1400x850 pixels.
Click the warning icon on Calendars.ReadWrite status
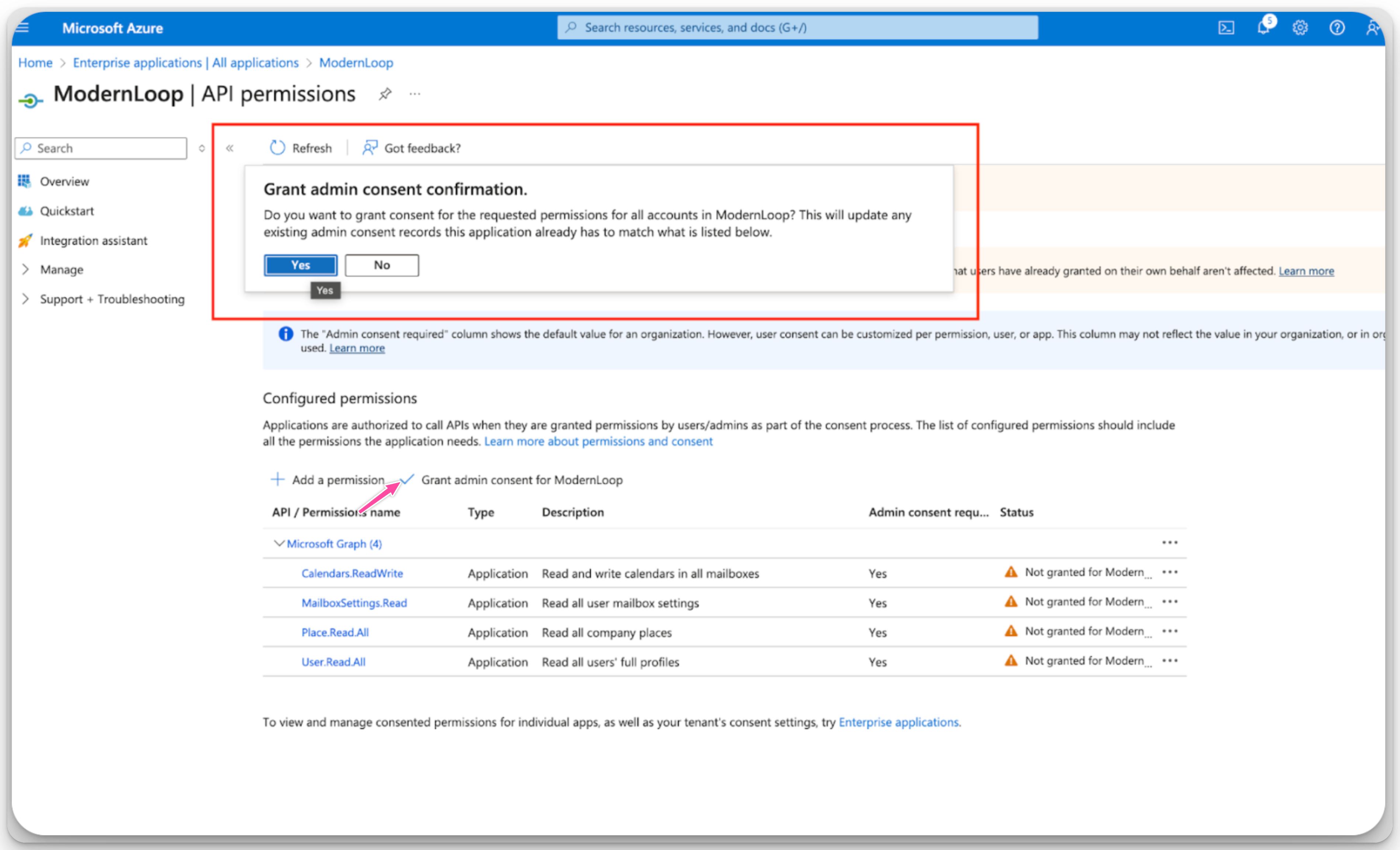click(x=1011, y=571)
